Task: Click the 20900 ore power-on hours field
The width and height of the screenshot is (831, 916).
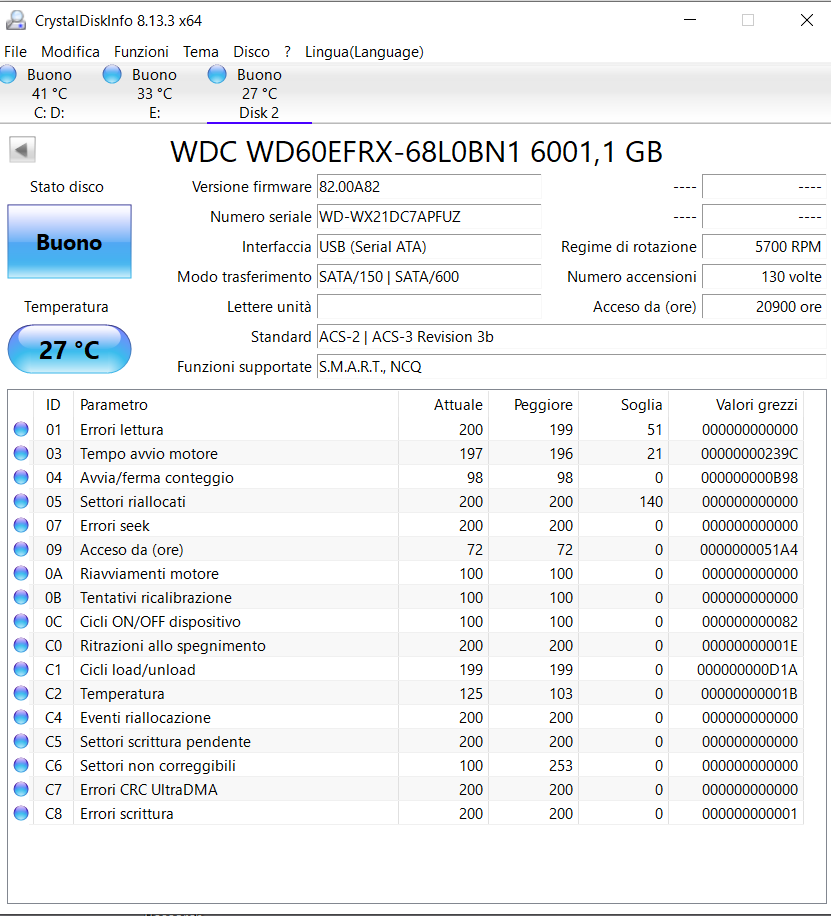Action: tap(764, 307)
